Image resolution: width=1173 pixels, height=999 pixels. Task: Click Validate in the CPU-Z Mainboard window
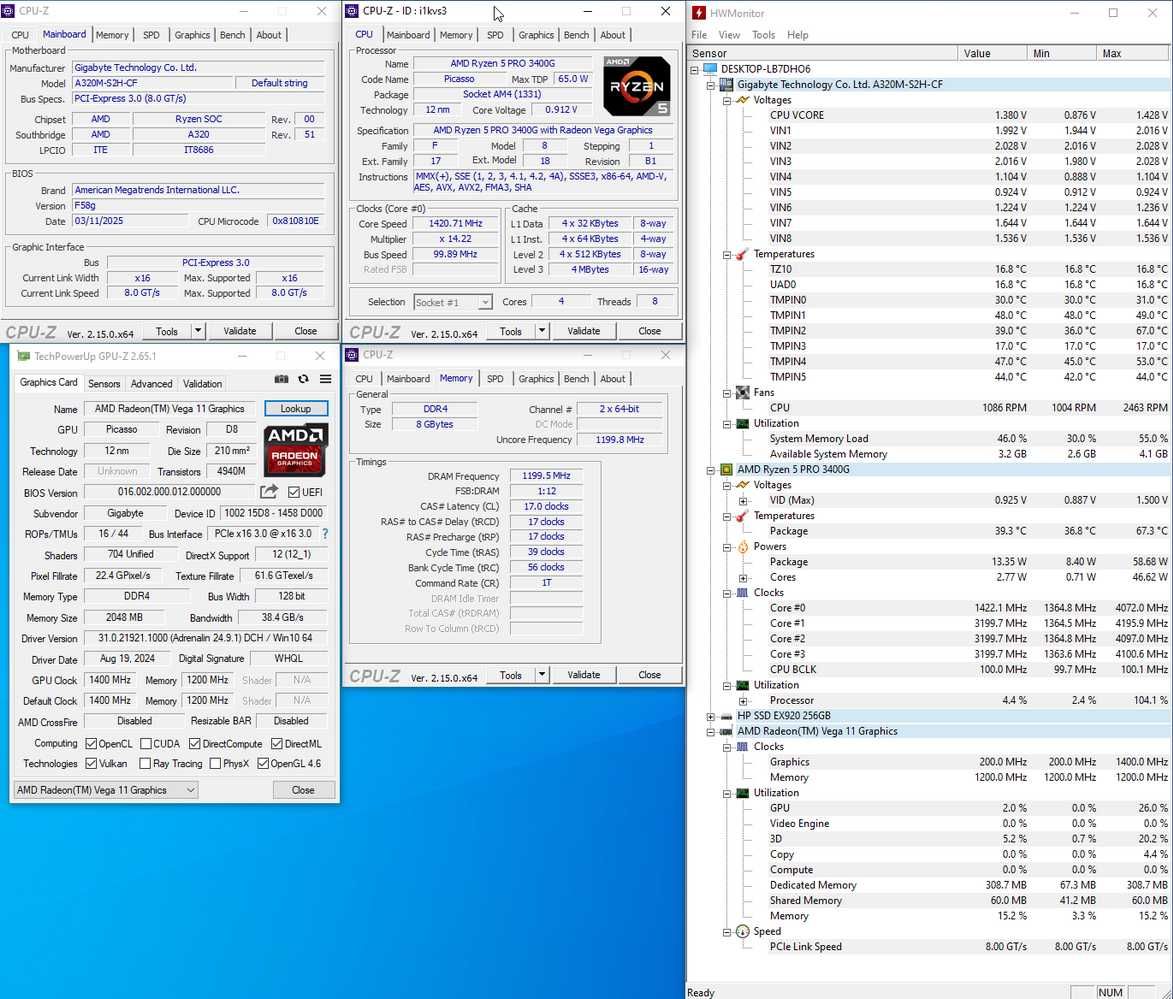click(x=239, y=331)
